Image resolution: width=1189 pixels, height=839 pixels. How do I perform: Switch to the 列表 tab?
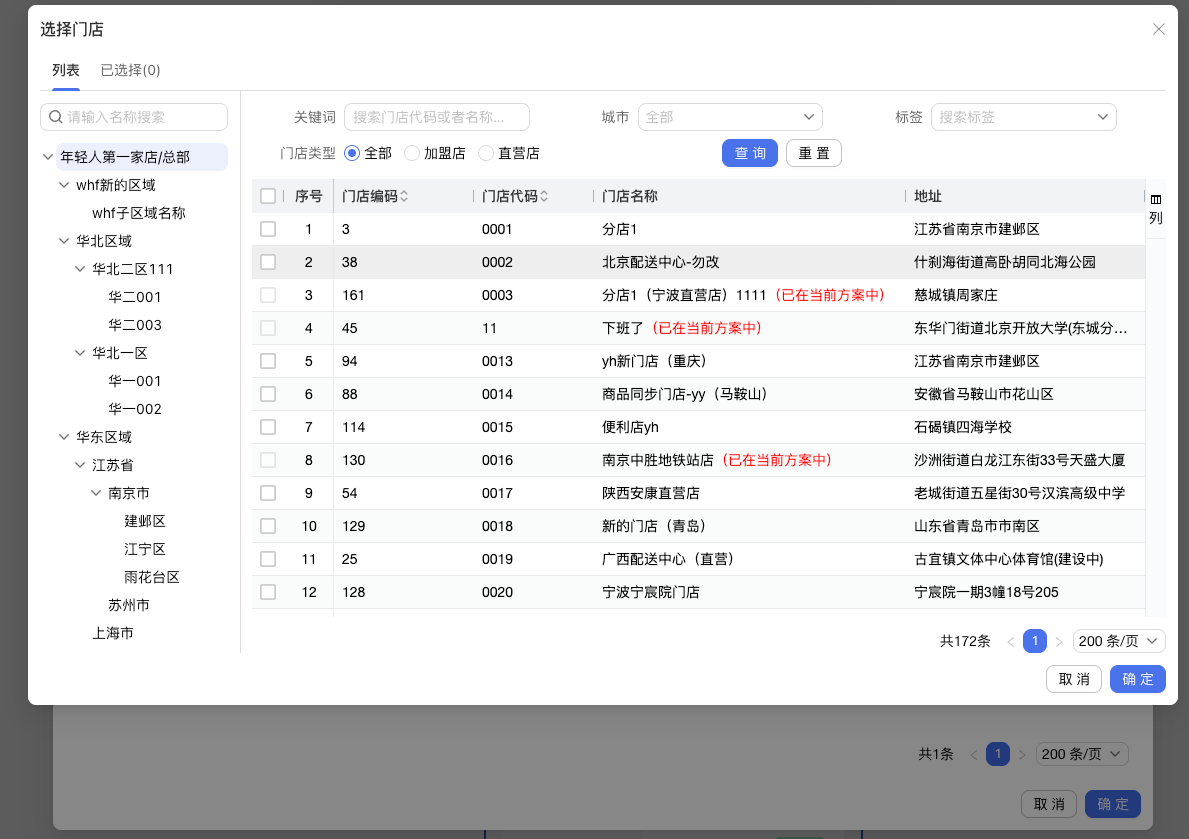click(x=66, y=71)
